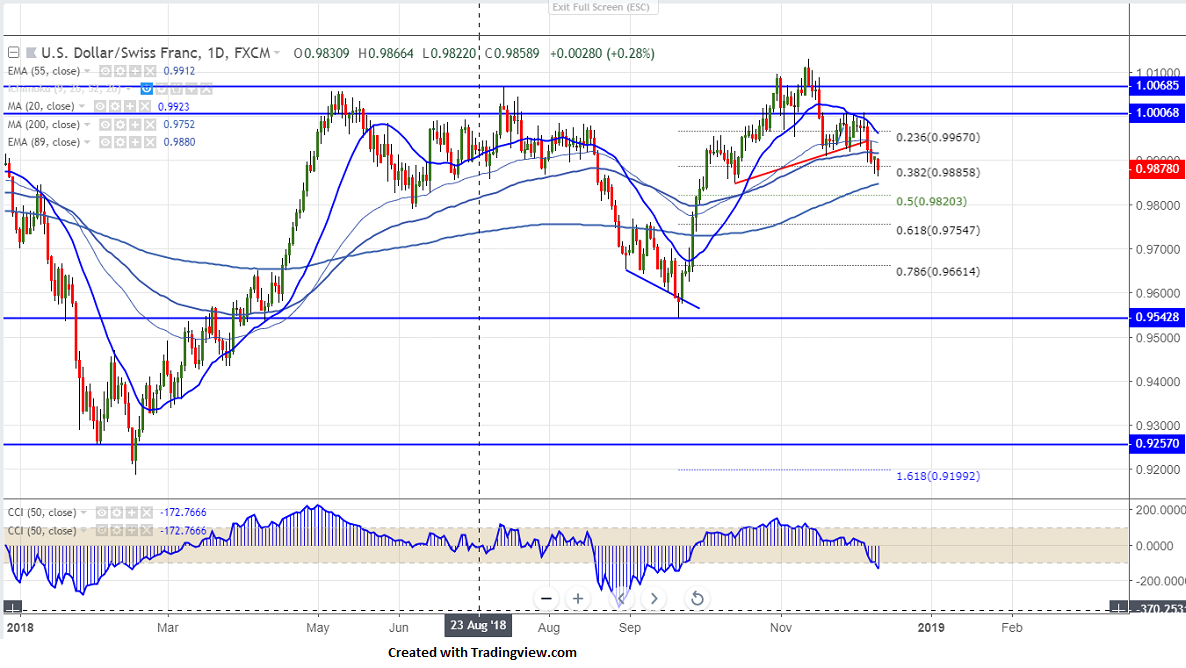The width and height of the screenshot is (1186, 668).
Task: Open MA (20, close) indicator dropdown arrow
Action: tap(82, 107)
